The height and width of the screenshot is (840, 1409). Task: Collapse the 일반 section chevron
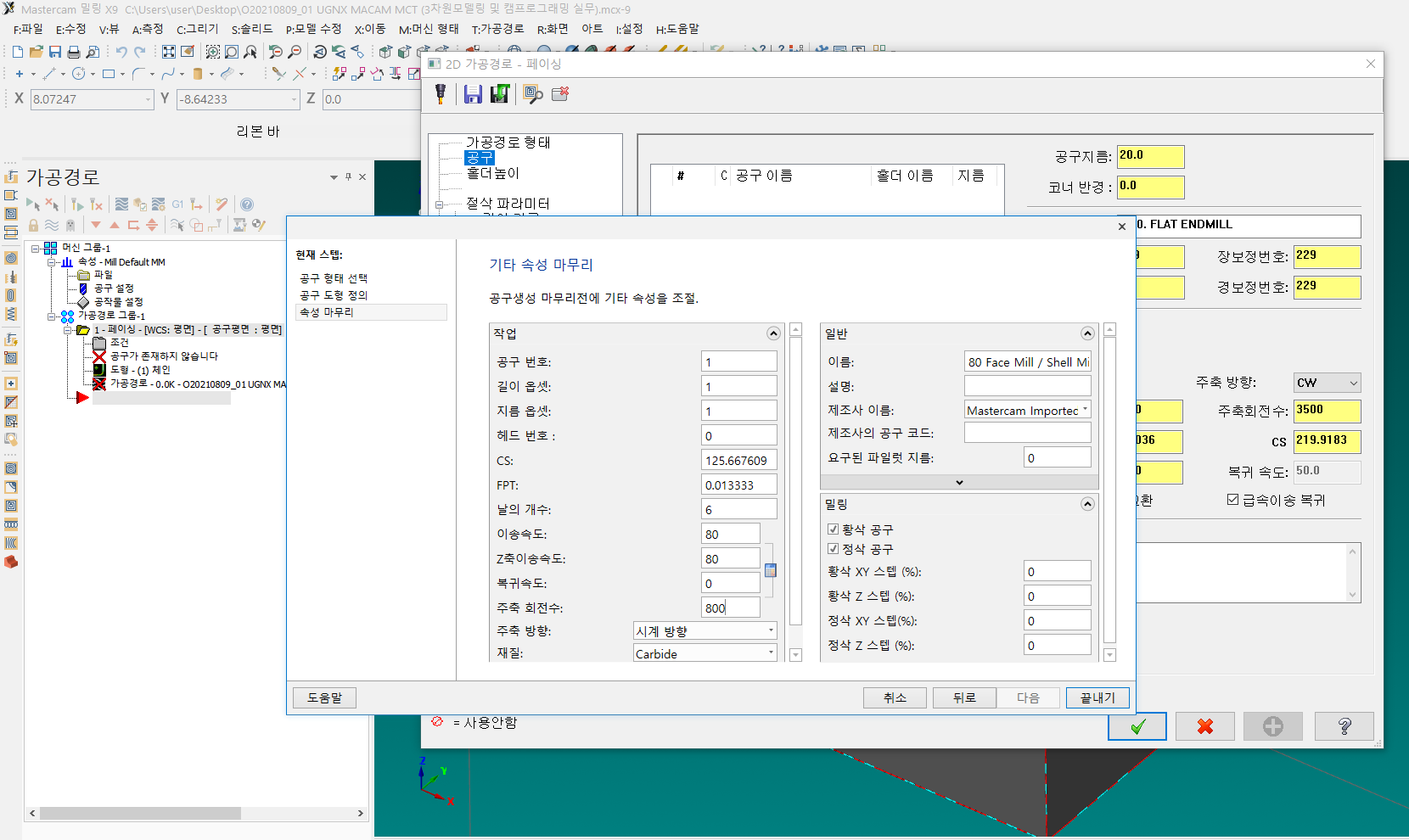coord(1087,333)
